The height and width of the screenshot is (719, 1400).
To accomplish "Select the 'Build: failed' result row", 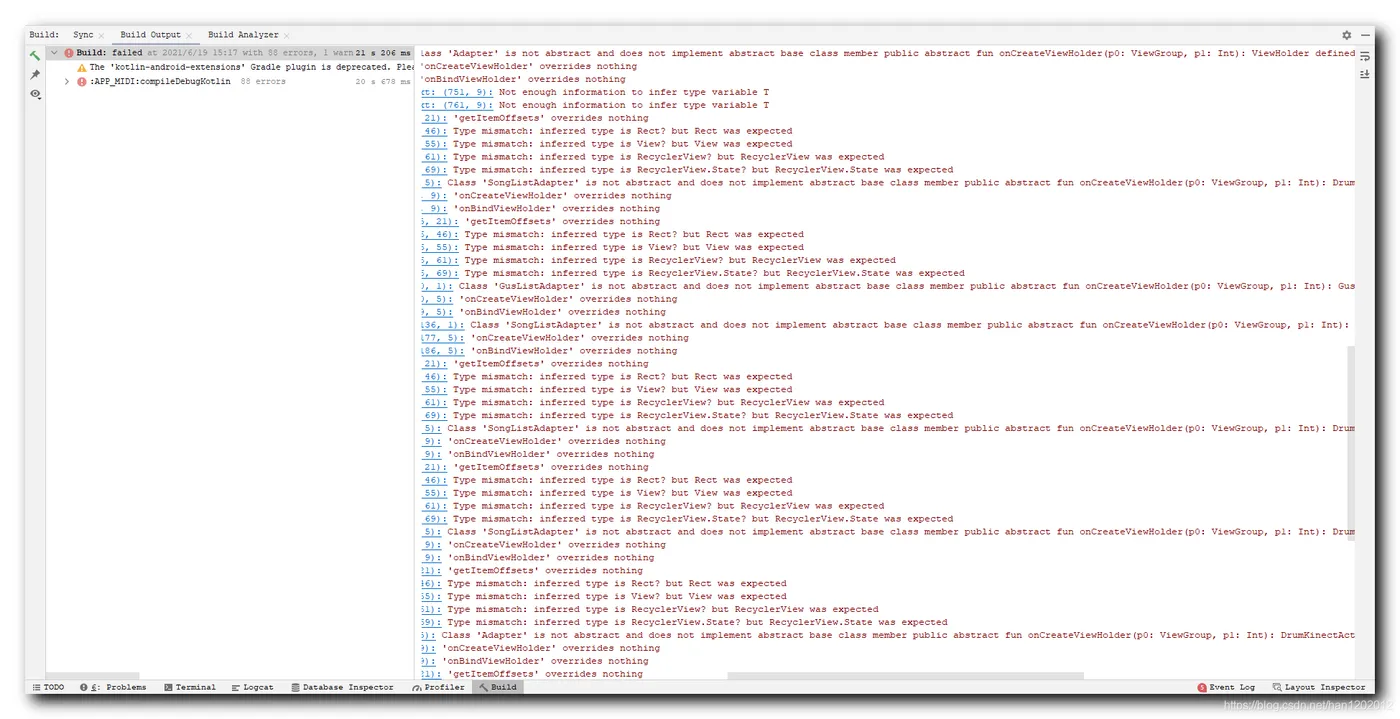I will point(230,53).
